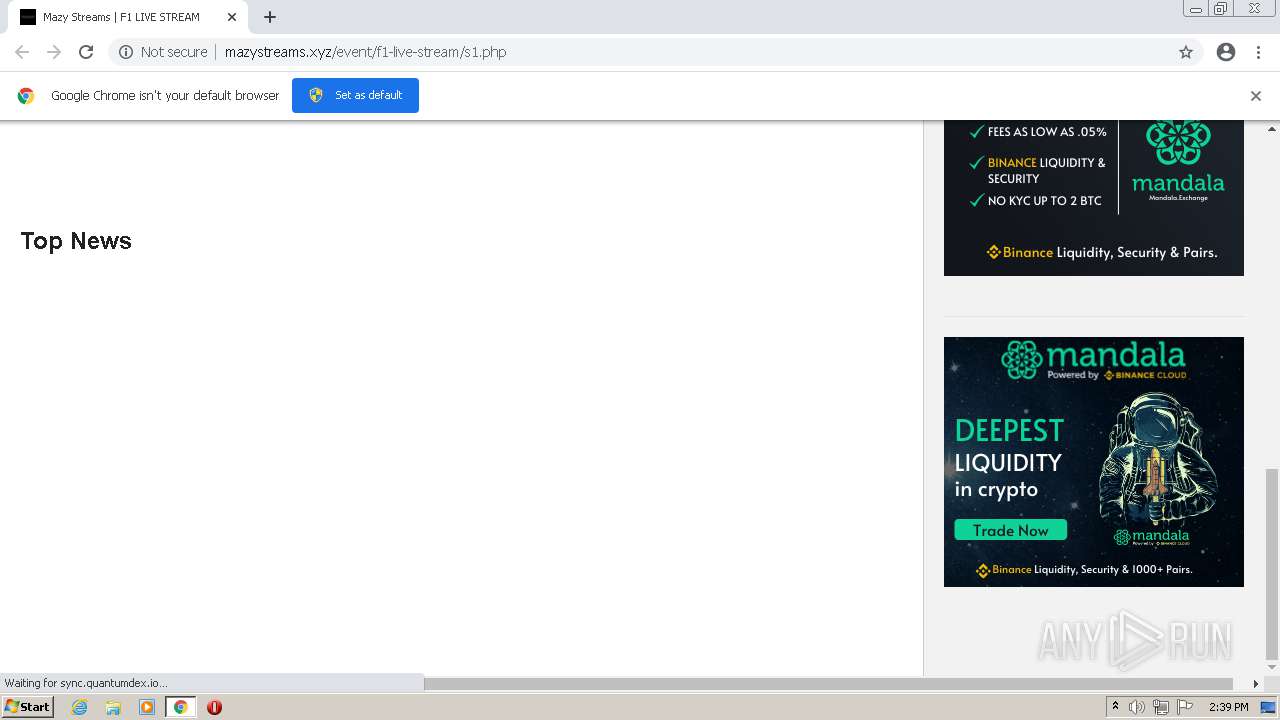Open the red Opera taskbar icon

coord(214,707)
